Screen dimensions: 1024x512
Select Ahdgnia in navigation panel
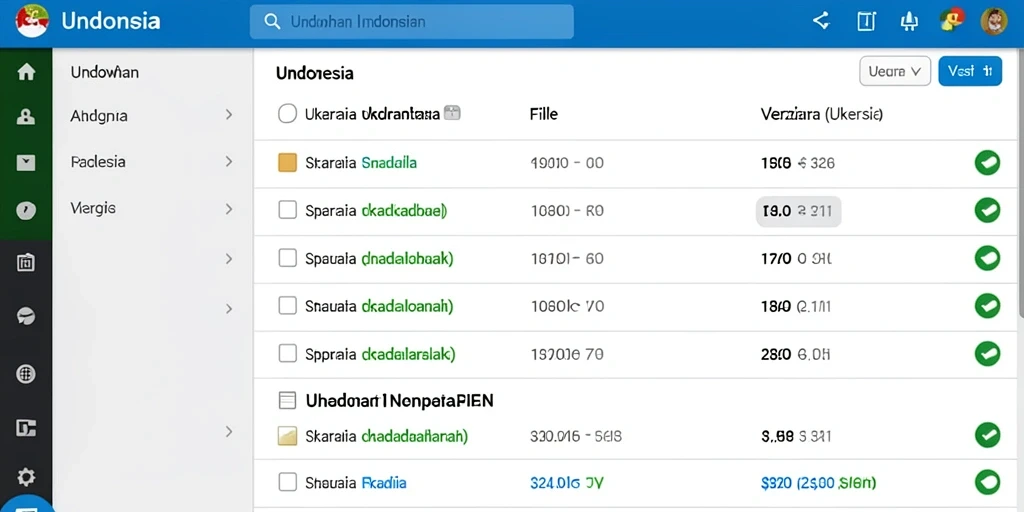coord(99,116)
